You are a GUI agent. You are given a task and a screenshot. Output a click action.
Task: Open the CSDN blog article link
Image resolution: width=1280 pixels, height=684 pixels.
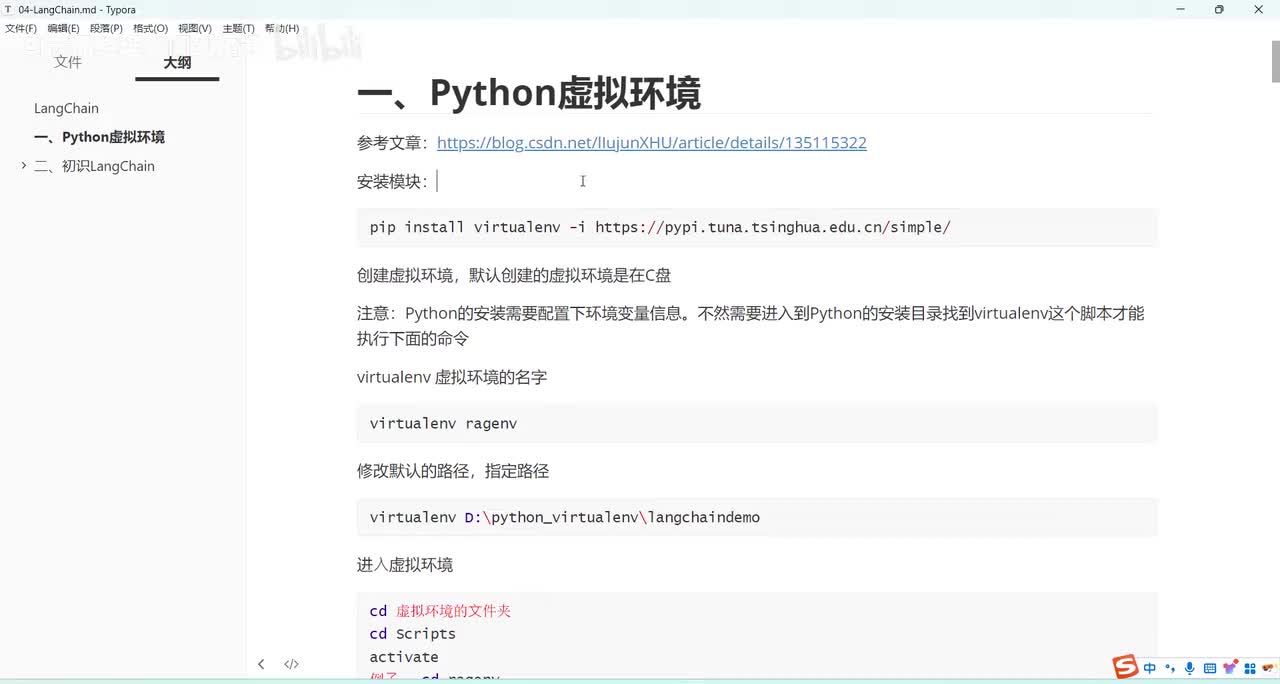651,142
